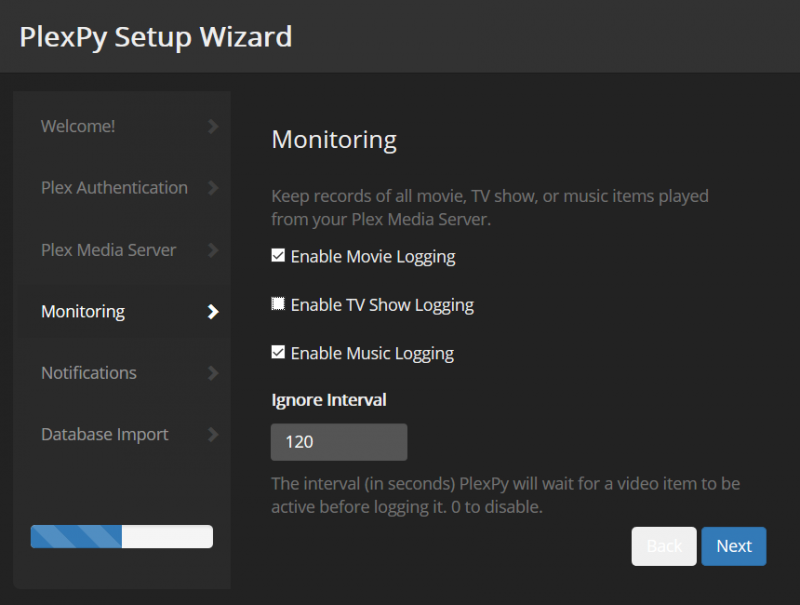Click the chevron next to Notifications

coord(212,373)
